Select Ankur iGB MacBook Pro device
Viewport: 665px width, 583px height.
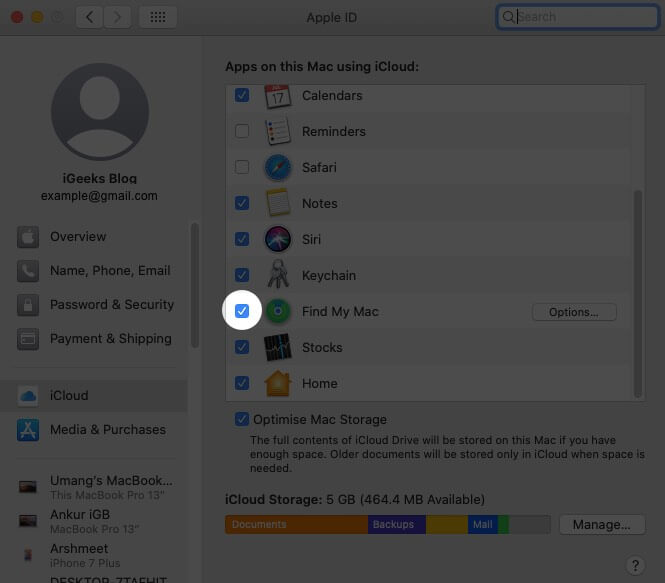click(95, 521)
